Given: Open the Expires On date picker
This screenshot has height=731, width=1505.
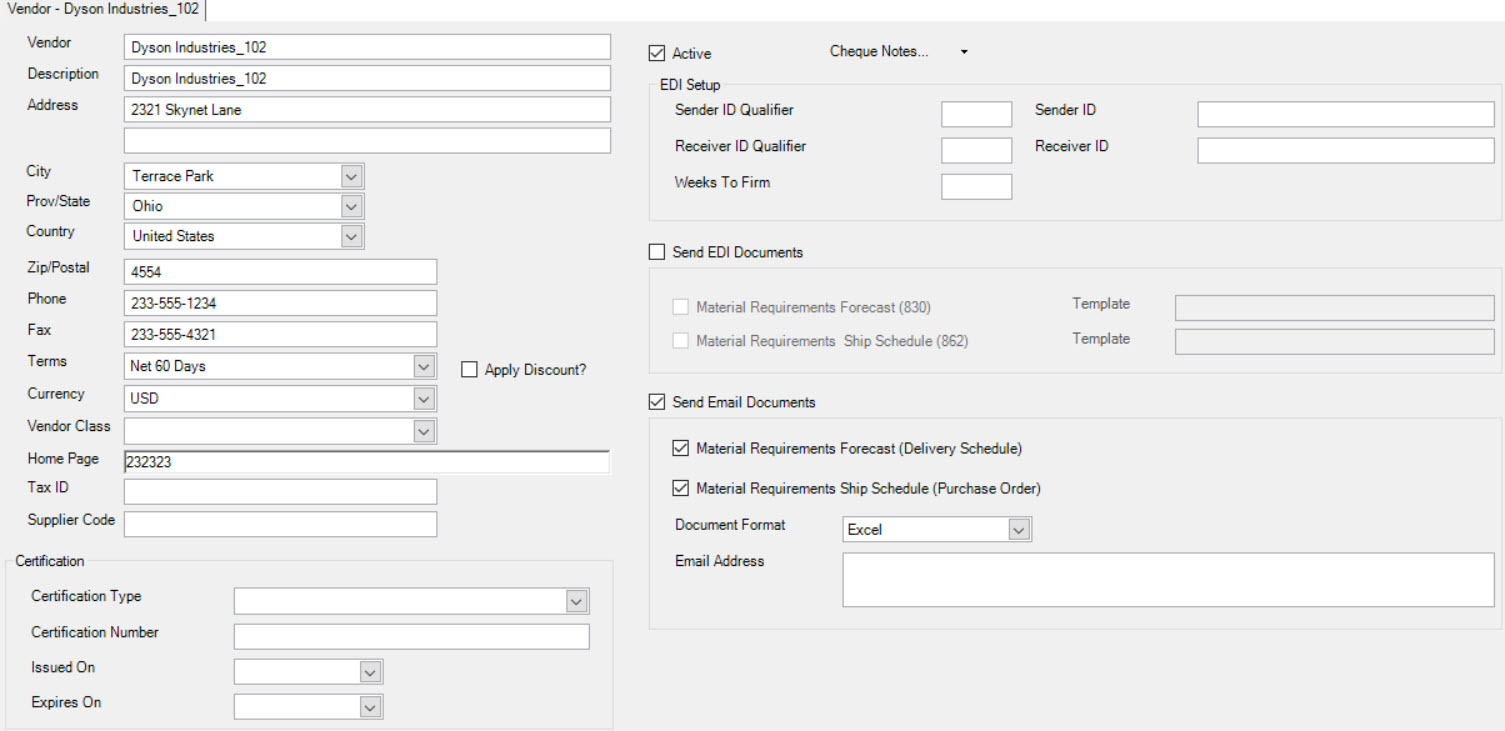Looking at the screenshot, I should pos(370,707).
